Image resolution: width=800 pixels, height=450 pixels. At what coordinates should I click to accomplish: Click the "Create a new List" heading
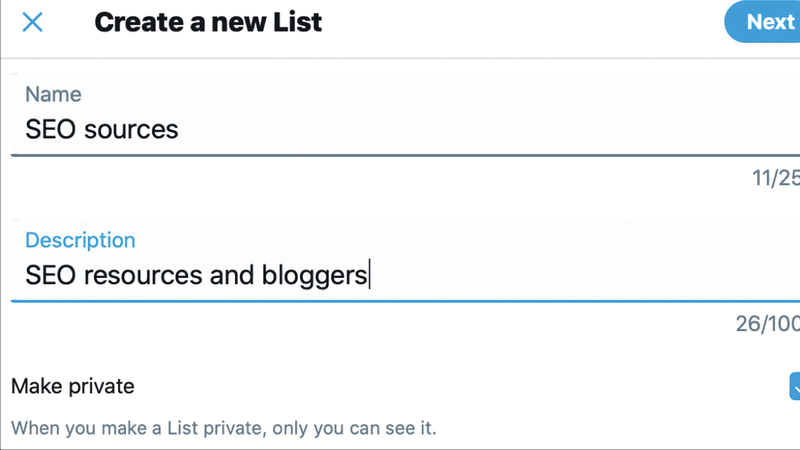208,22
